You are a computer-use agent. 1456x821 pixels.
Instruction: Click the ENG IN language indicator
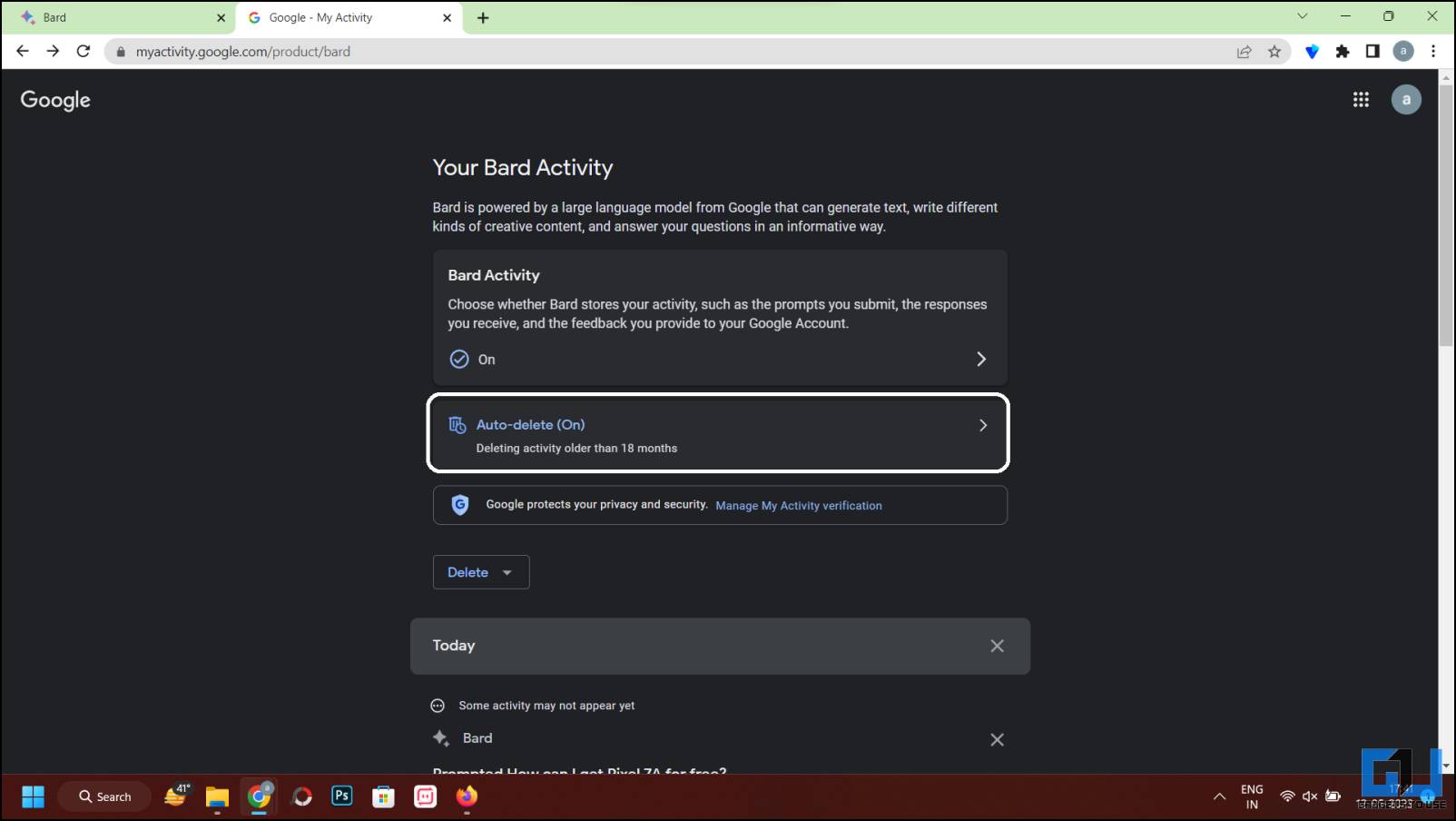click(x=1252, y=796)
